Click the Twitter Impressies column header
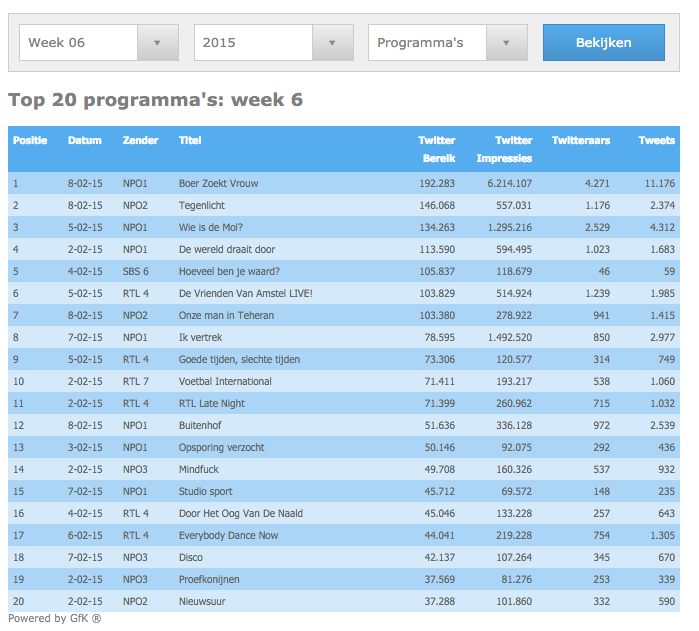 pyautogui.click(x=505, y=149)
